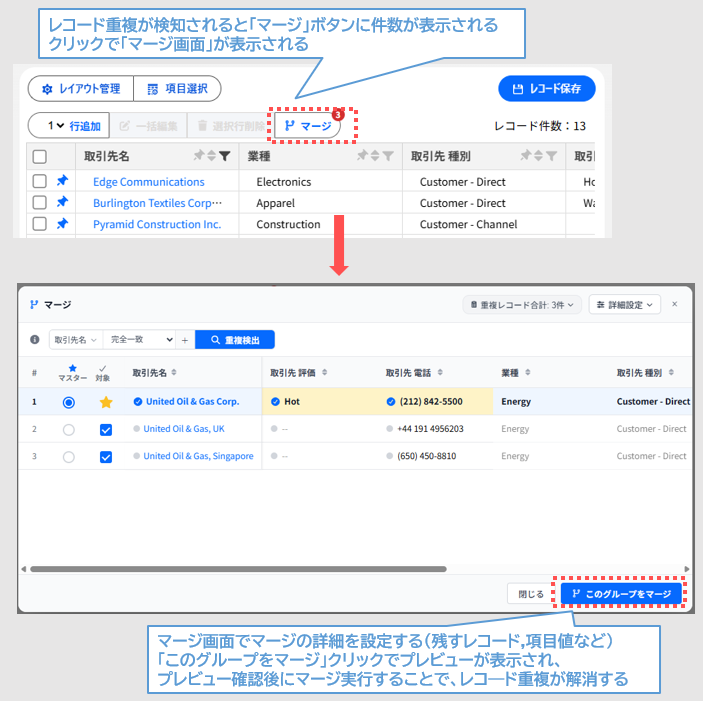Open 詳細設定 dropdown in merge dialog

pyautogui.click(x=625, y=305)
